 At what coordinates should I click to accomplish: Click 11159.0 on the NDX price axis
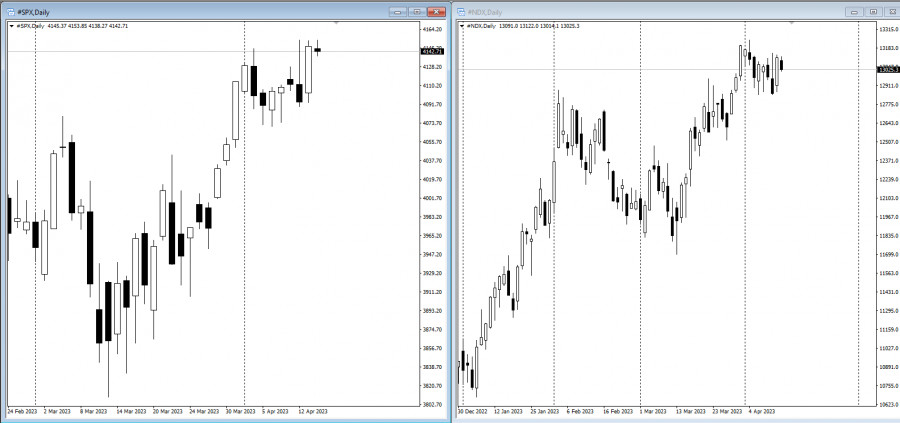point(889,329)
